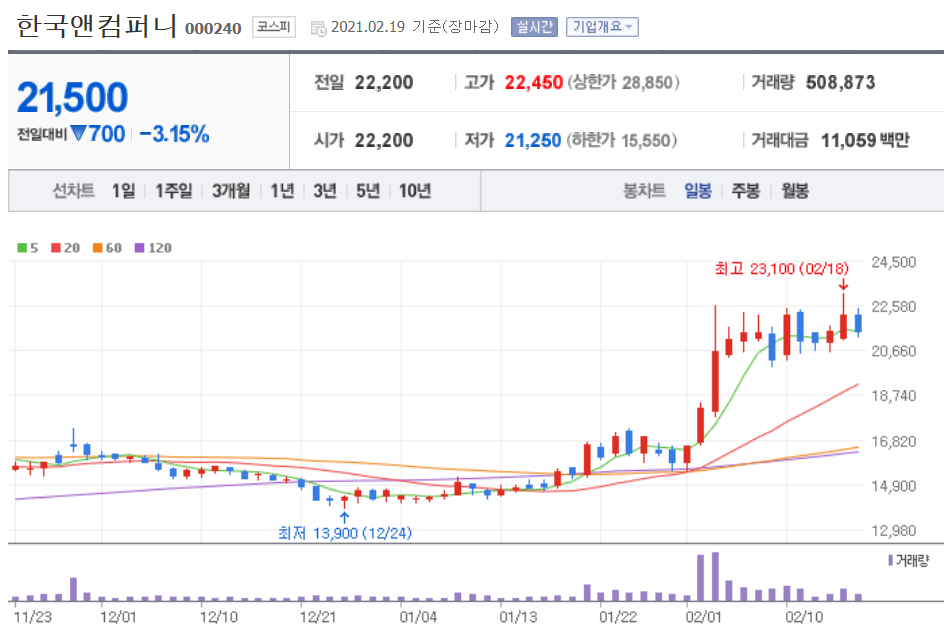Click the 선차트 label
Image resolution: width=944 pixels, height=639 pixels.
coord(73,191)
